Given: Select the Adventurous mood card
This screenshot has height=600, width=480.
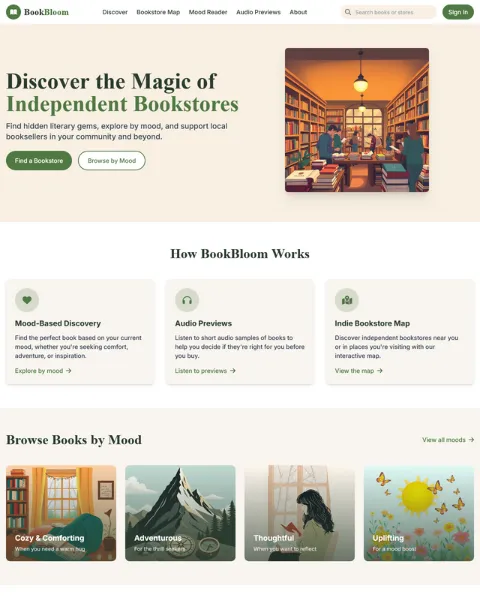Looking at the screenshot, I should [180, 513].
